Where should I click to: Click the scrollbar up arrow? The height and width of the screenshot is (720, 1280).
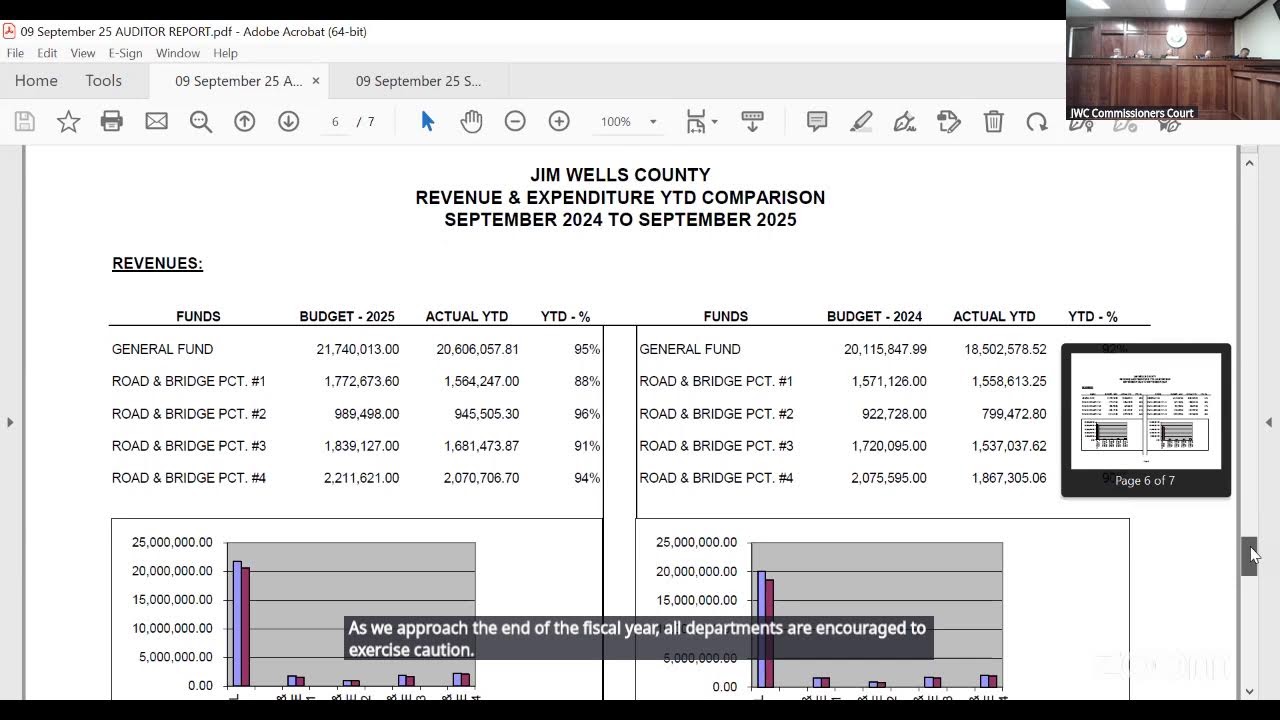point(1249,162)
